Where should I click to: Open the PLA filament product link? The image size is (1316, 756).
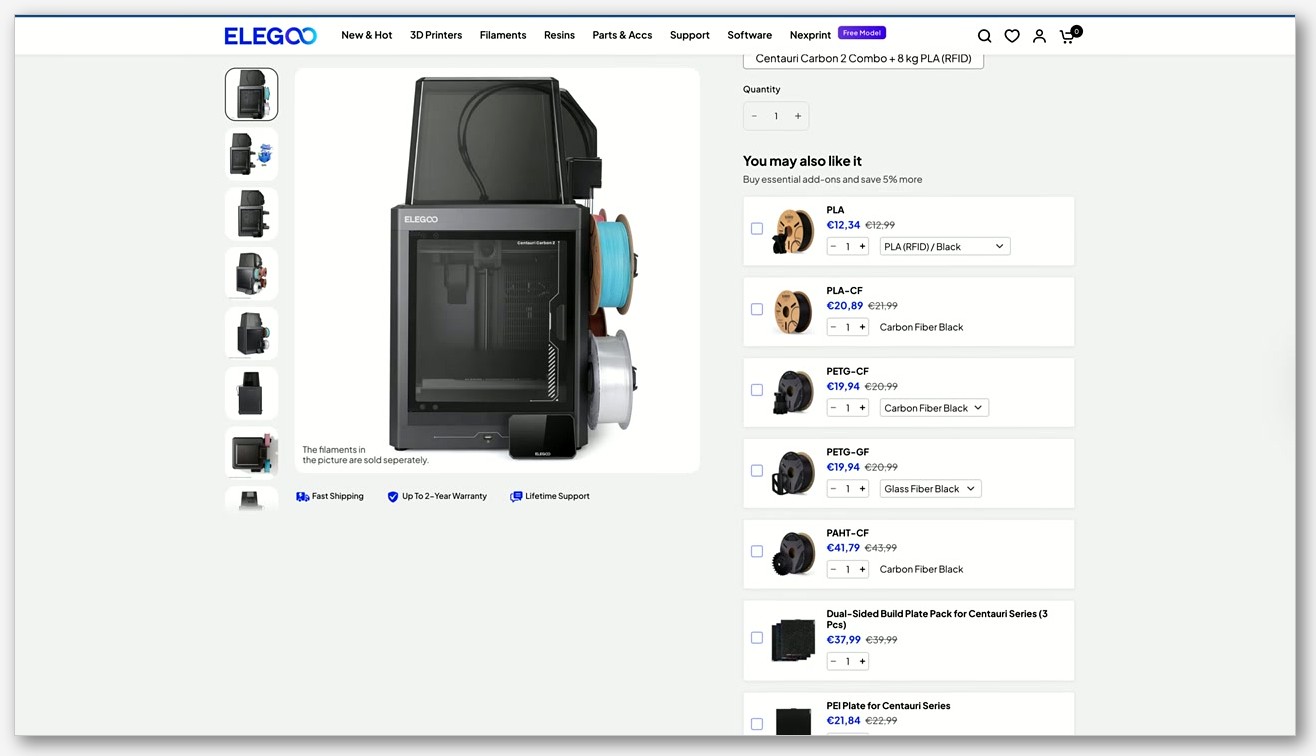(835, 210)
